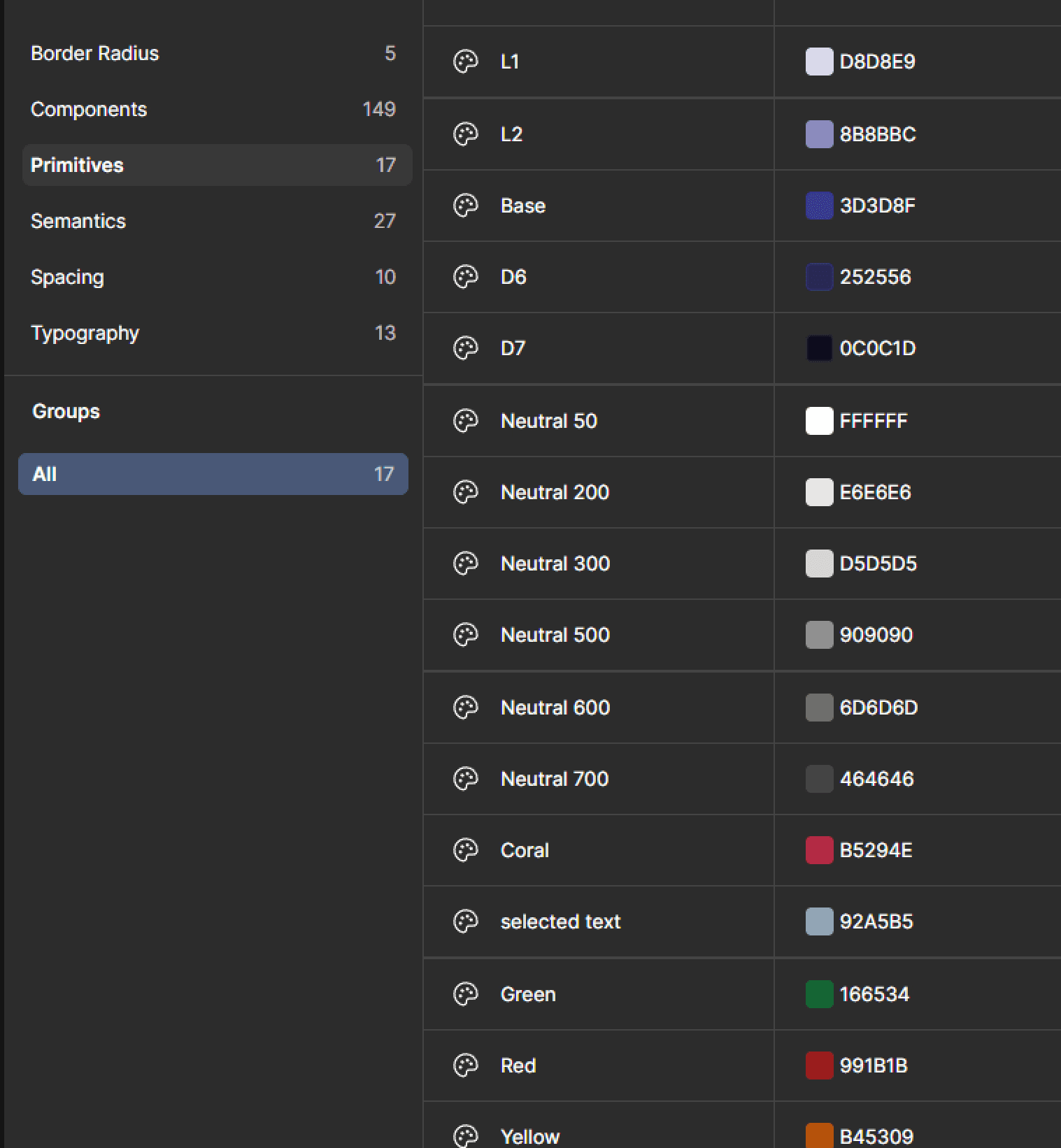Click the palette icon in D6 row

coord(466,277)
